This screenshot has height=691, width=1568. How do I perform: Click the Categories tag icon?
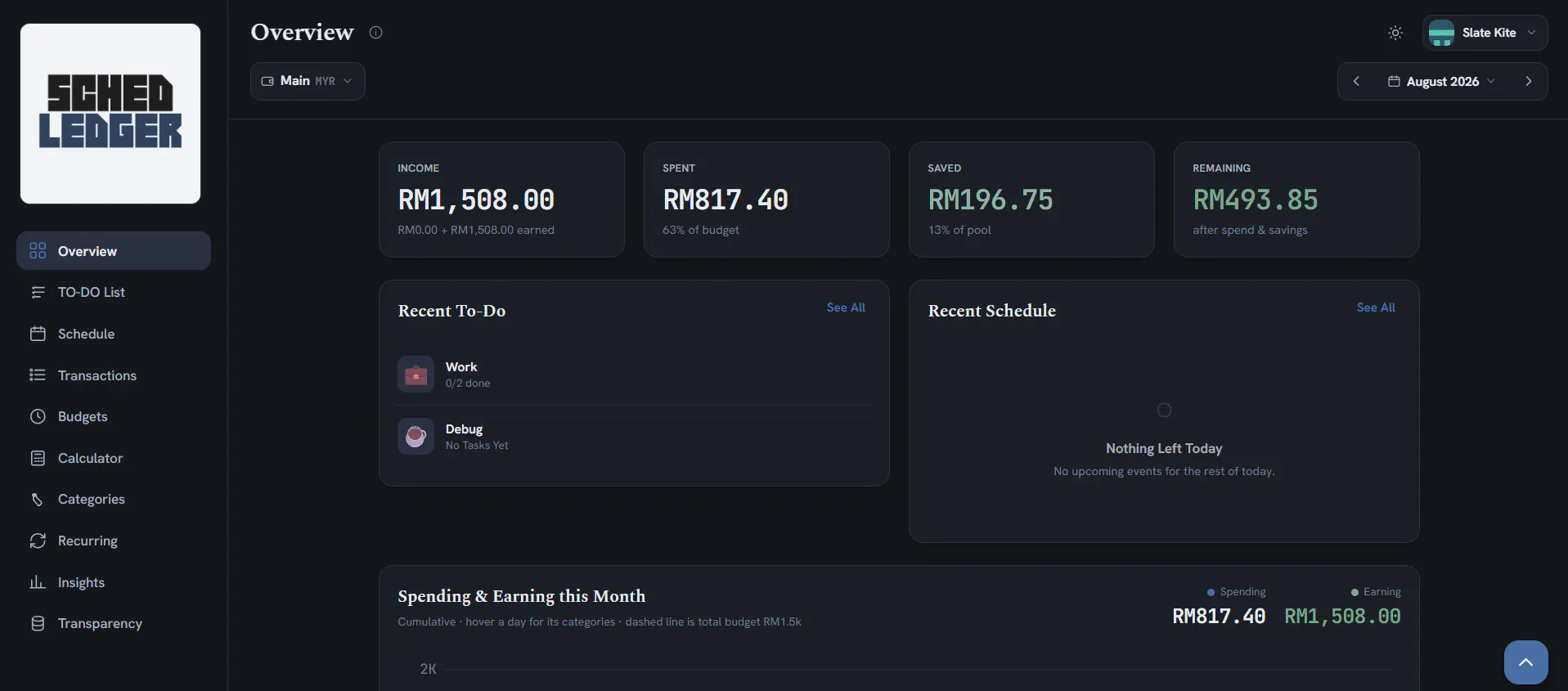[38, 500]
